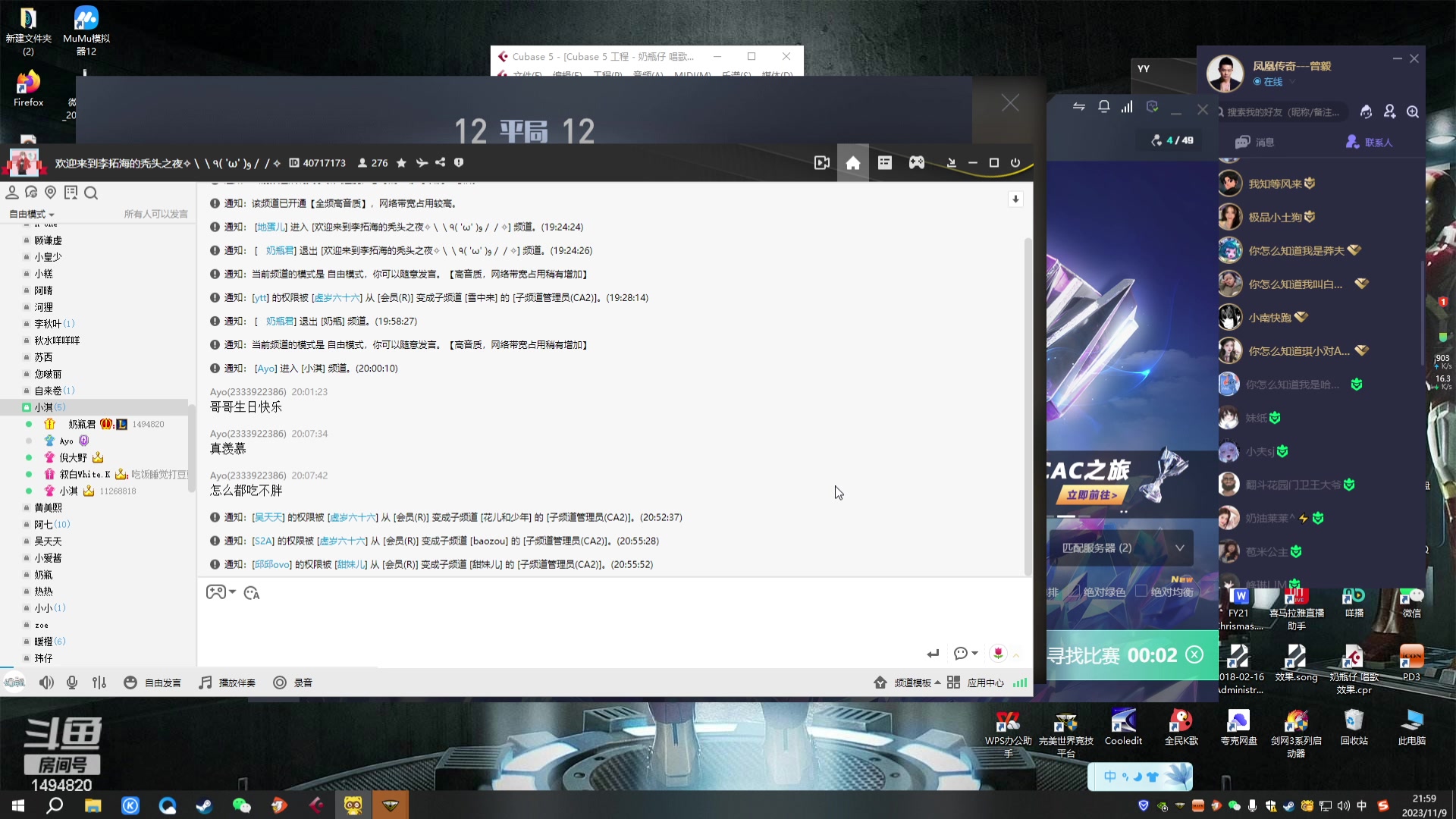The image size is (1456, 819).
Task: Click the 虚岁六十六 link in ytt notice
Action: pos(337,297)
